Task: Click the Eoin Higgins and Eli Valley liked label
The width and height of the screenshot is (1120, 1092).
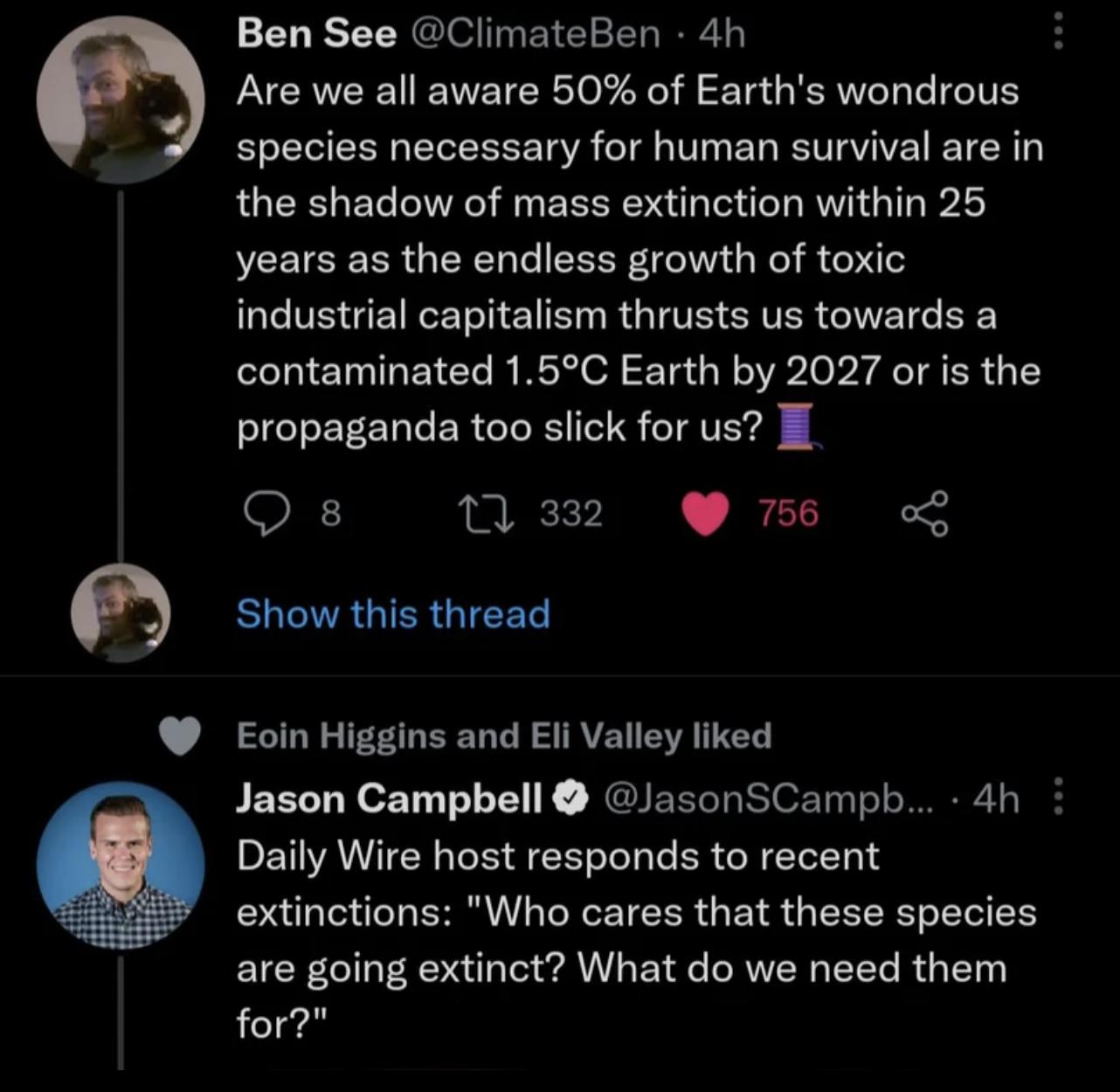Action: point(504,736)
